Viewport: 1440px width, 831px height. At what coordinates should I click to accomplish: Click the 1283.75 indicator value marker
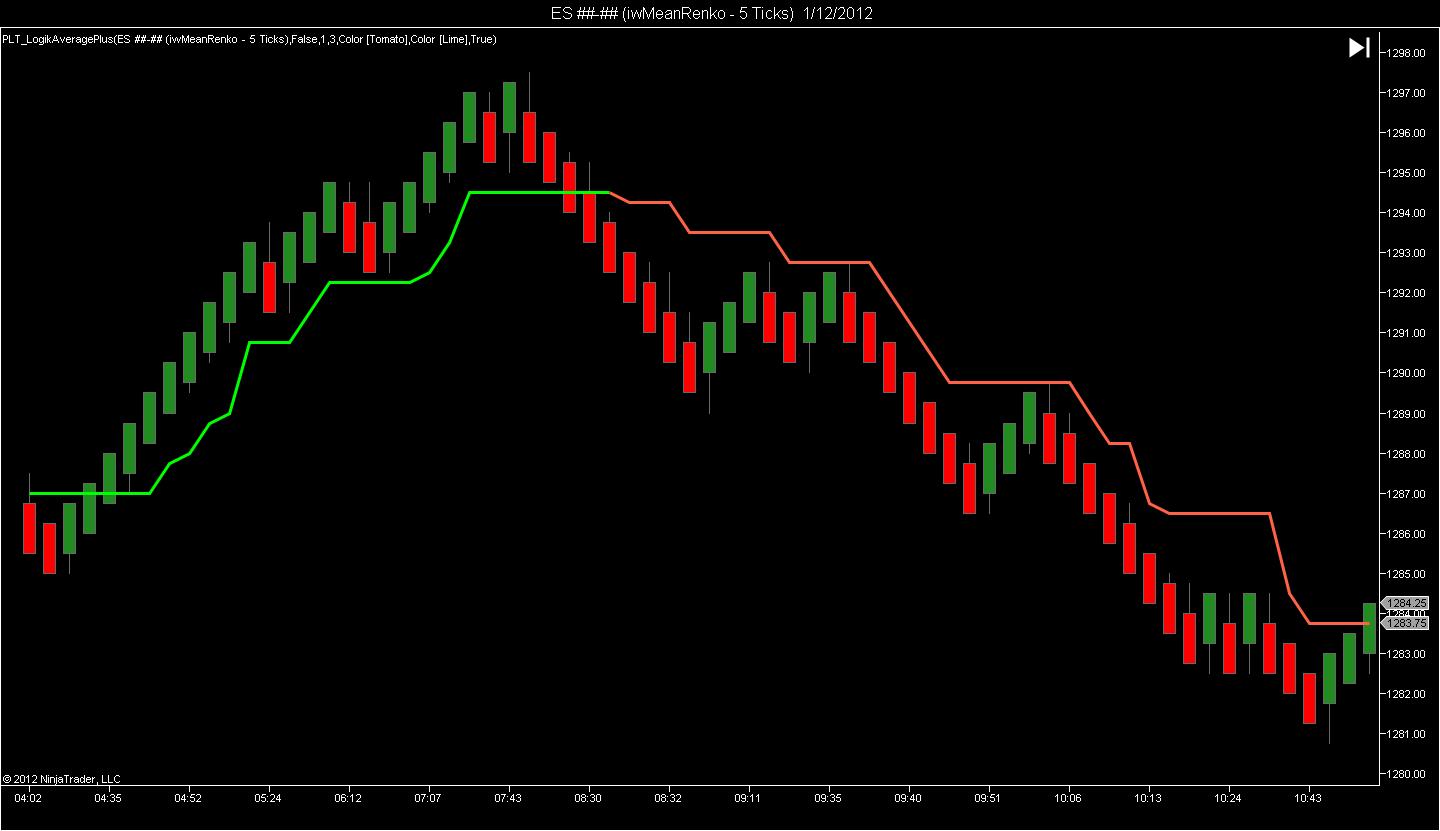click(1406, 623)
